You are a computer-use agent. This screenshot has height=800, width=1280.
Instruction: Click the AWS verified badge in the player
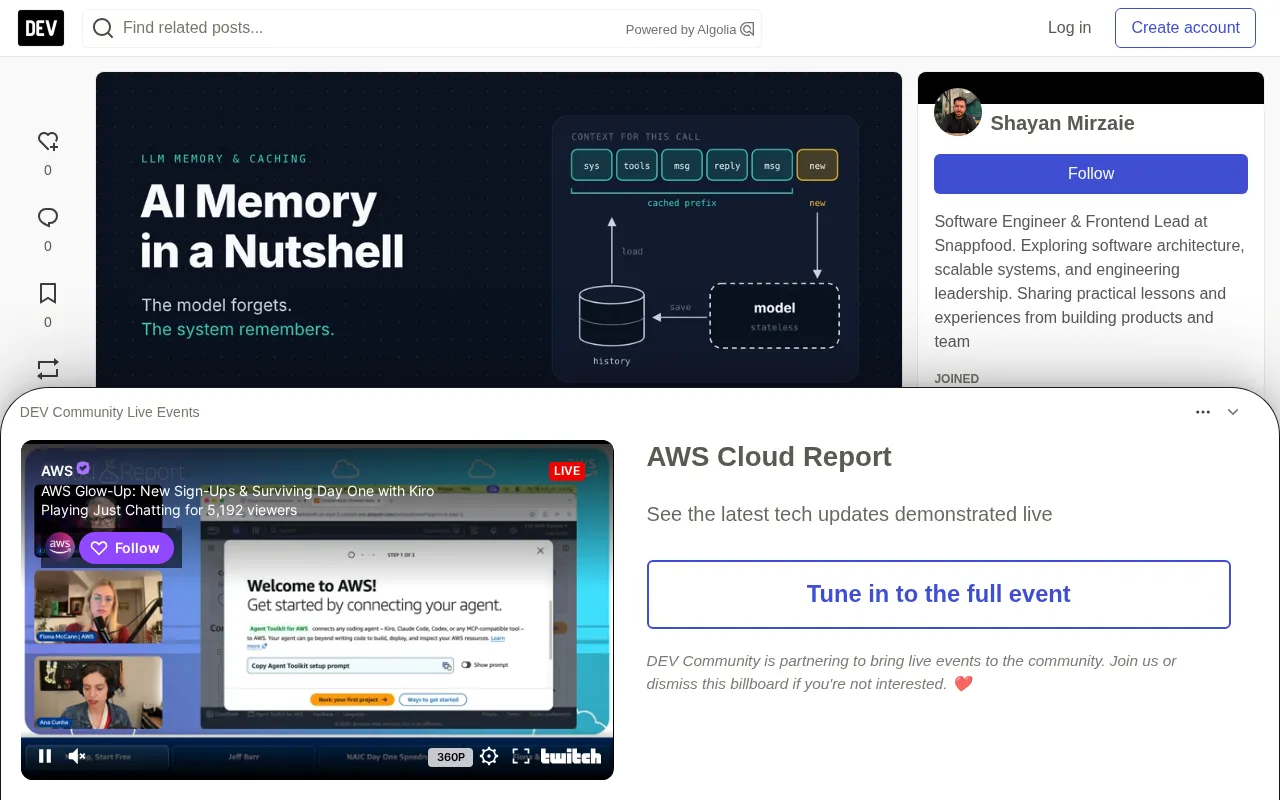pos(84,468)
